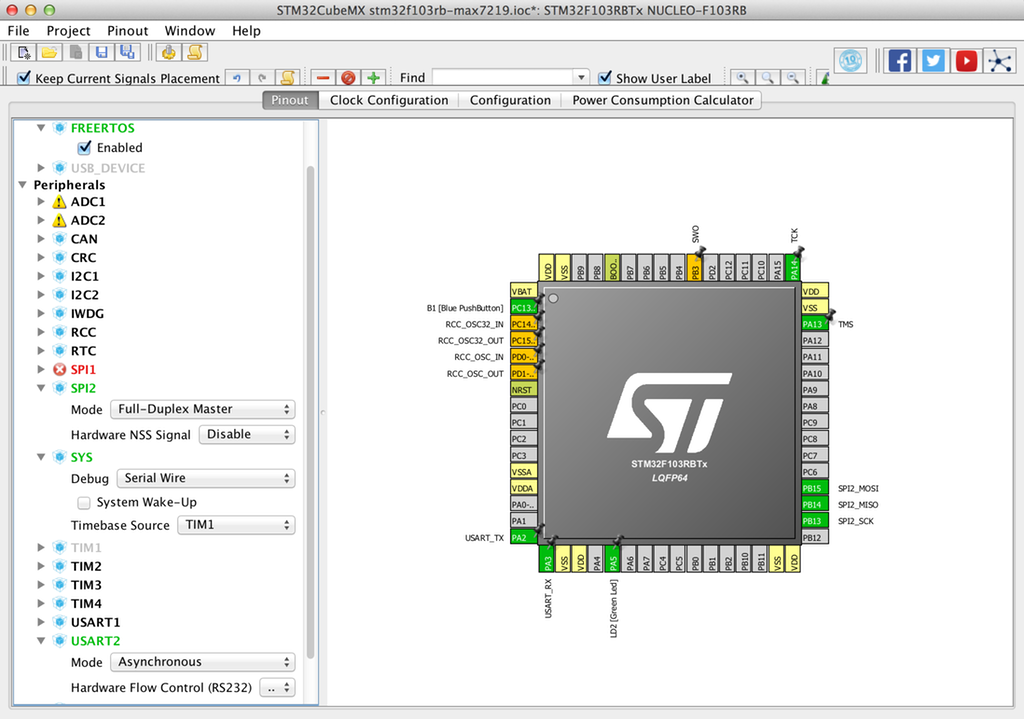Open the Project menu
The image size is (1024, 719).
[68, 30]
